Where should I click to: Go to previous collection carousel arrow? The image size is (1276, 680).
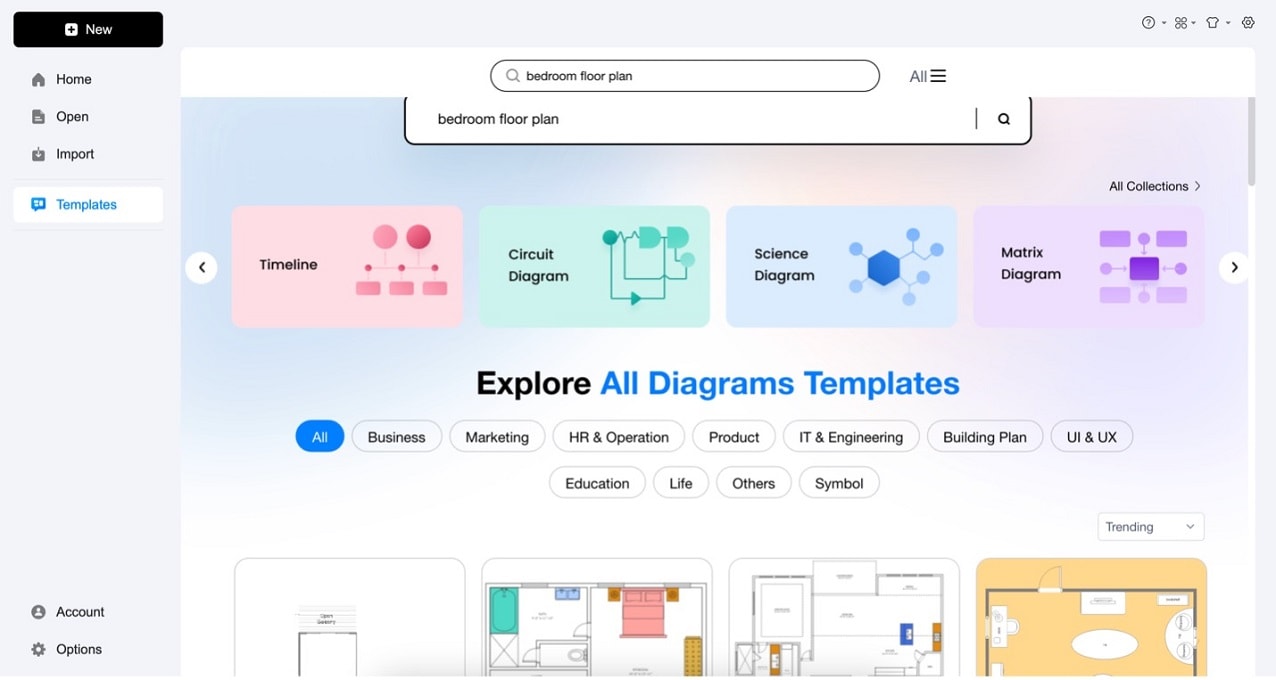pos(202,267)
